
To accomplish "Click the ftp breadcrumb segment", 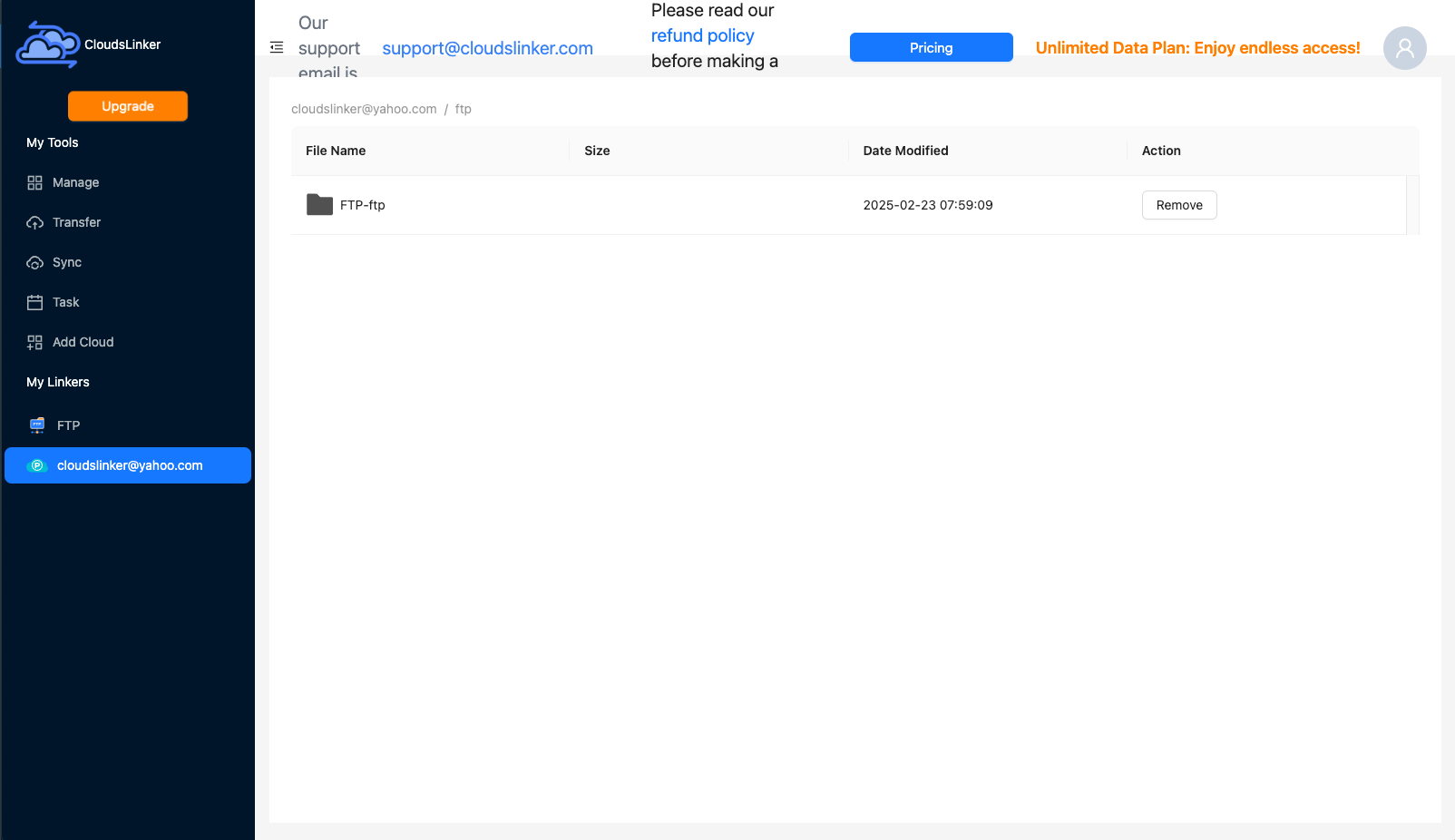I will (x=463, y=109).
